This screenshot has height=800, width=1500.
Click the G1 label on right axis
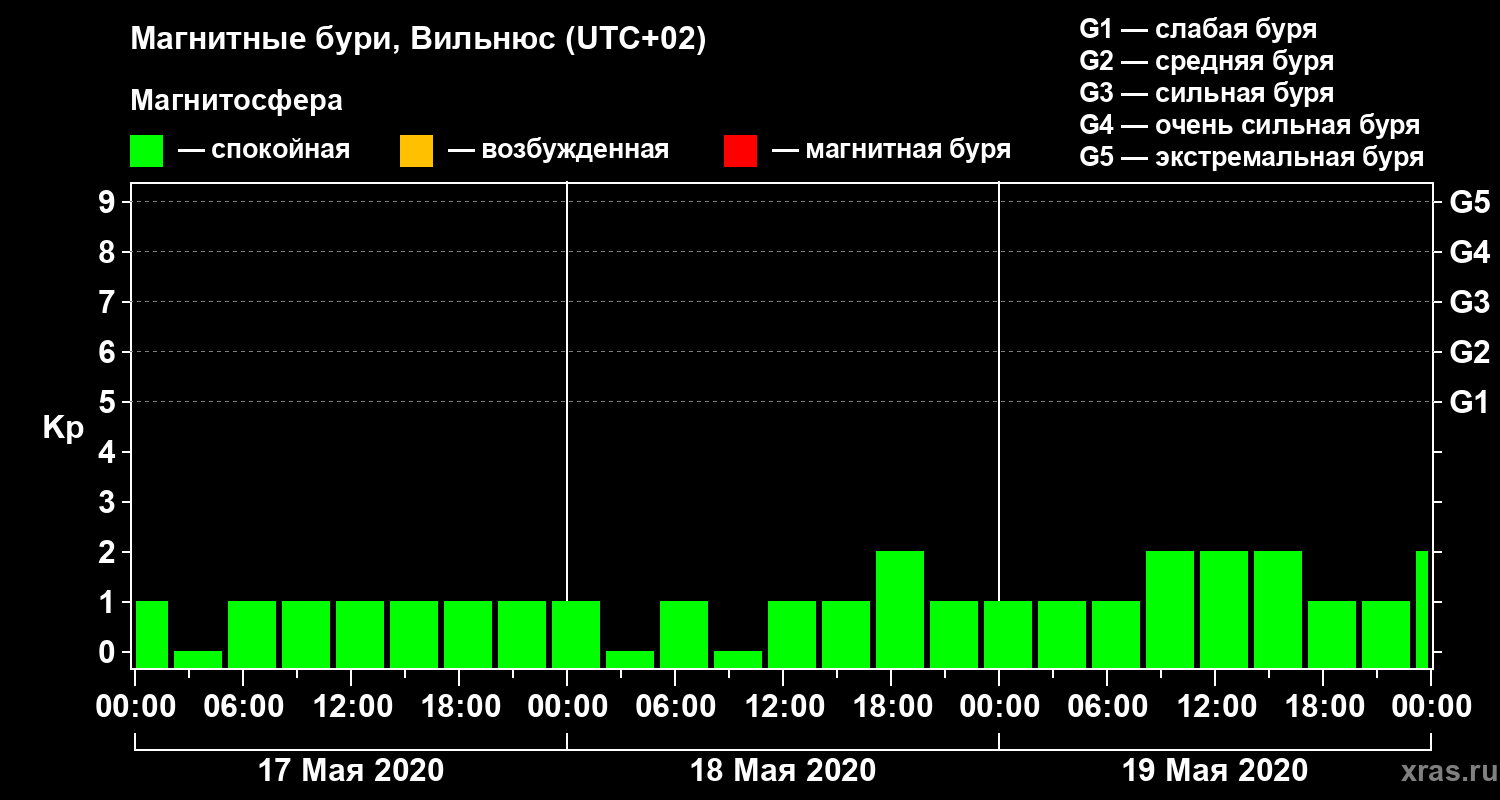[x=1469, y=403]
